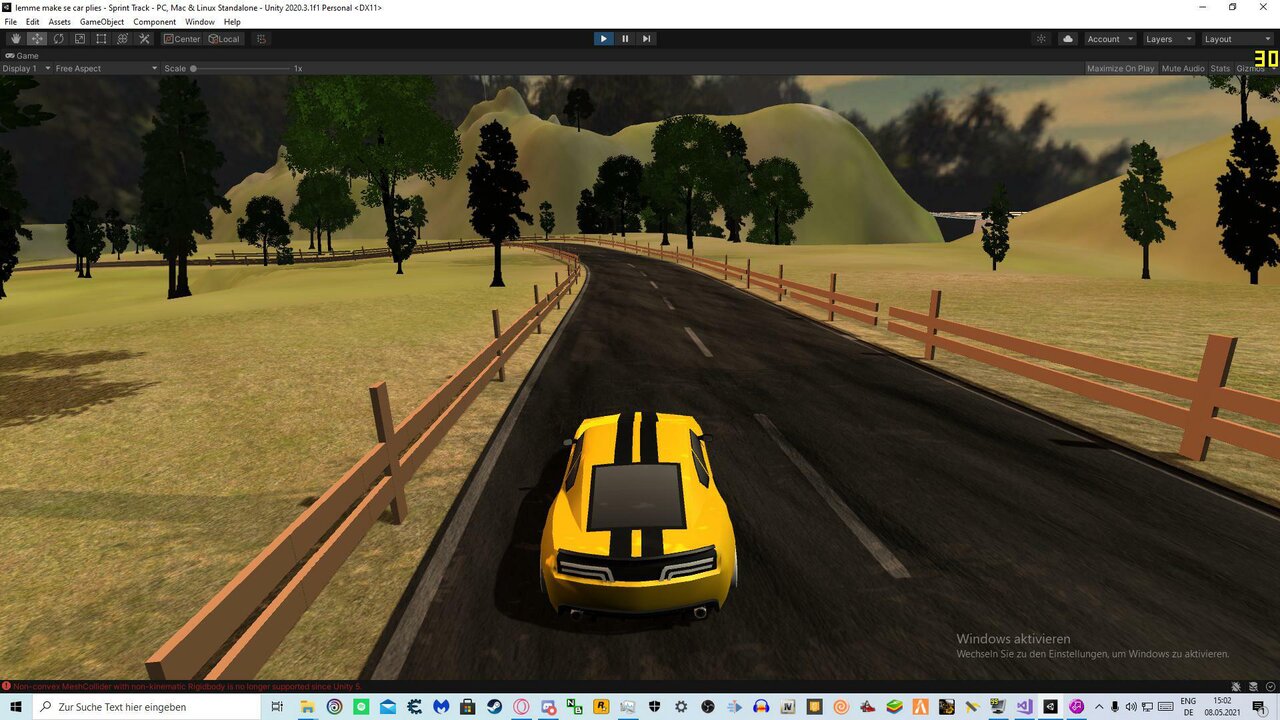The height and width of the screenshot is (720, 1280).
Task: Open the Mail app on taskbar
Action: click(x=388, y=707)
